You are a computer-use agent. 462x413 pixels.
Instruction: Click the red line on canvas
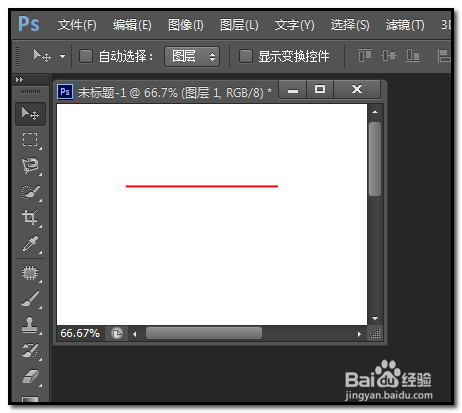click(x=202, y=186)
